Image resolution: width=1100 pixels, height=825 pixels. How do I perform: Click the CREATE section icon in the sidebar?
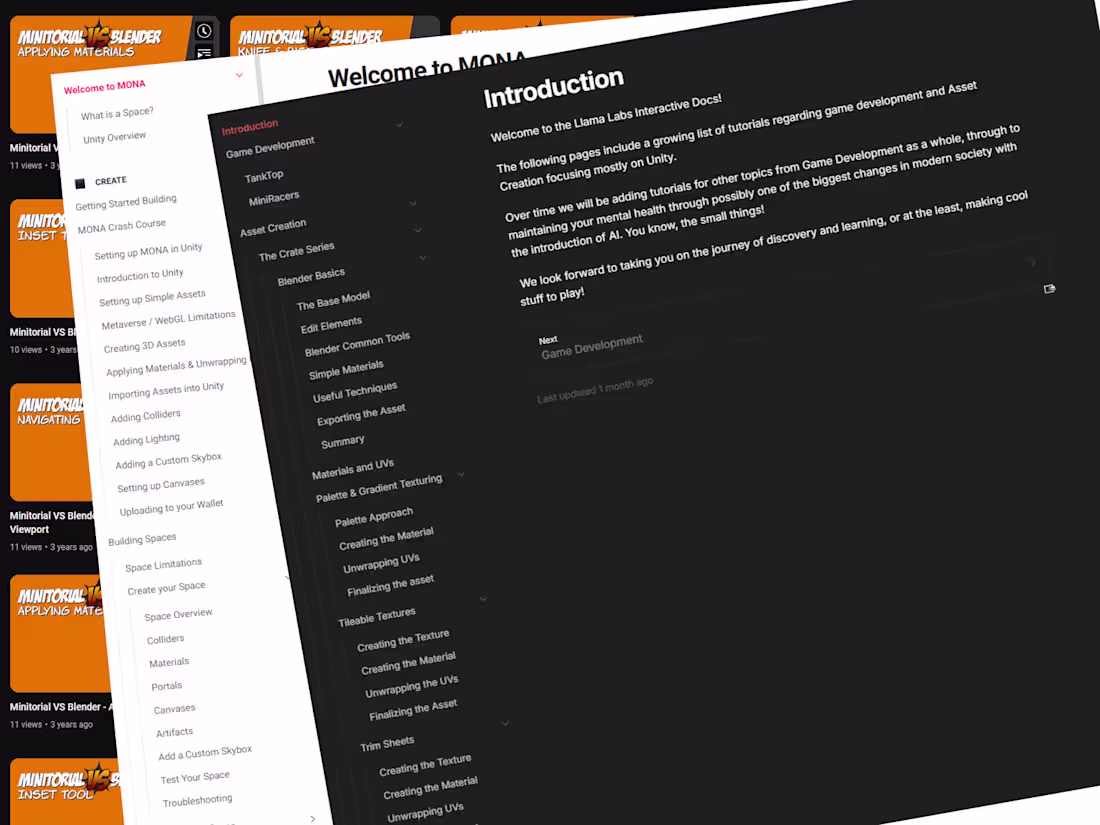pyautogui.click(x=81, y=182)
